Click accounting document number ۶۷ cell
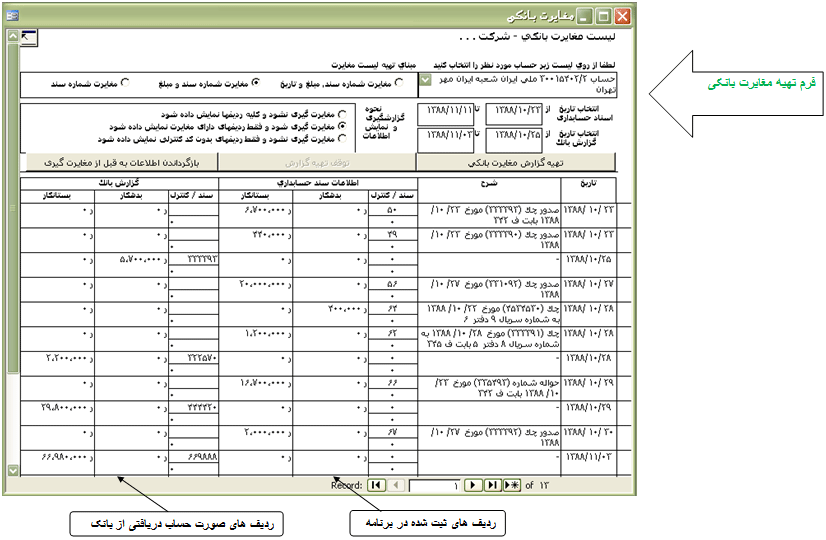Image resolution: width=826 pixels, height=540 pixels. [392, 433]
